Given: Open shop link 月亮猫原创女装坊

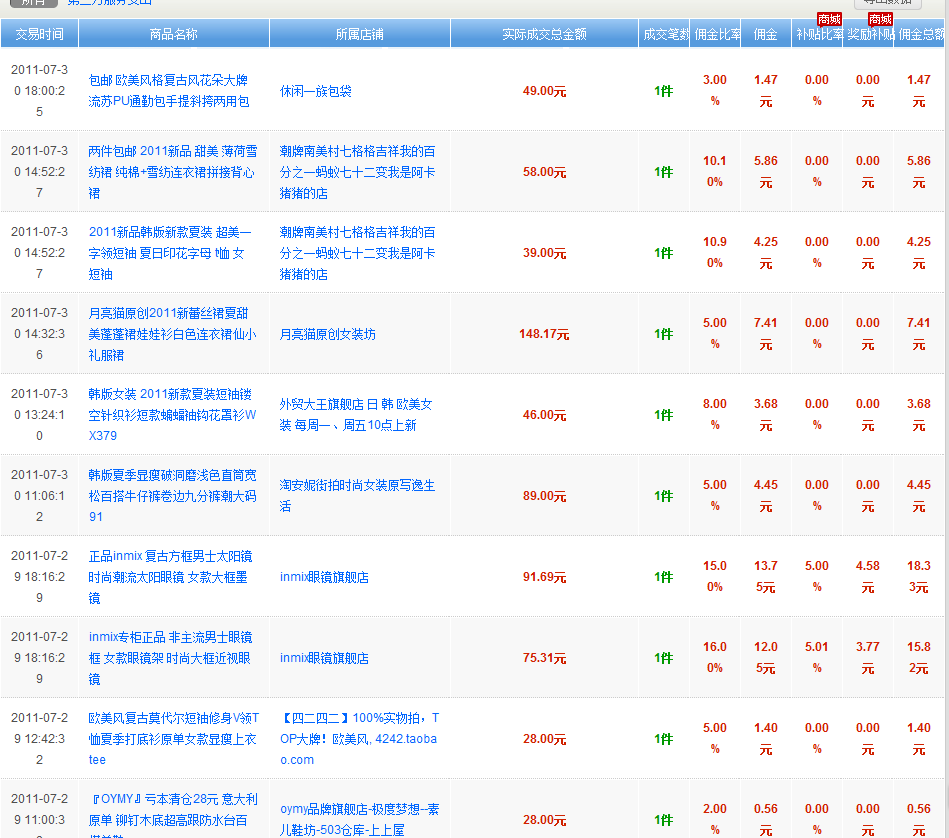Looking at the screenshot, I should [x=327, y=334].
